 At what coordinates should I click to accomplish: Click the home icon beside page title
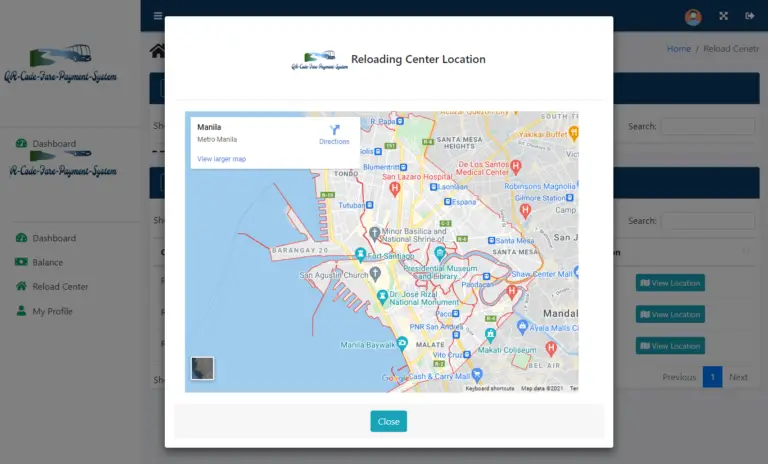pos(157,51)
